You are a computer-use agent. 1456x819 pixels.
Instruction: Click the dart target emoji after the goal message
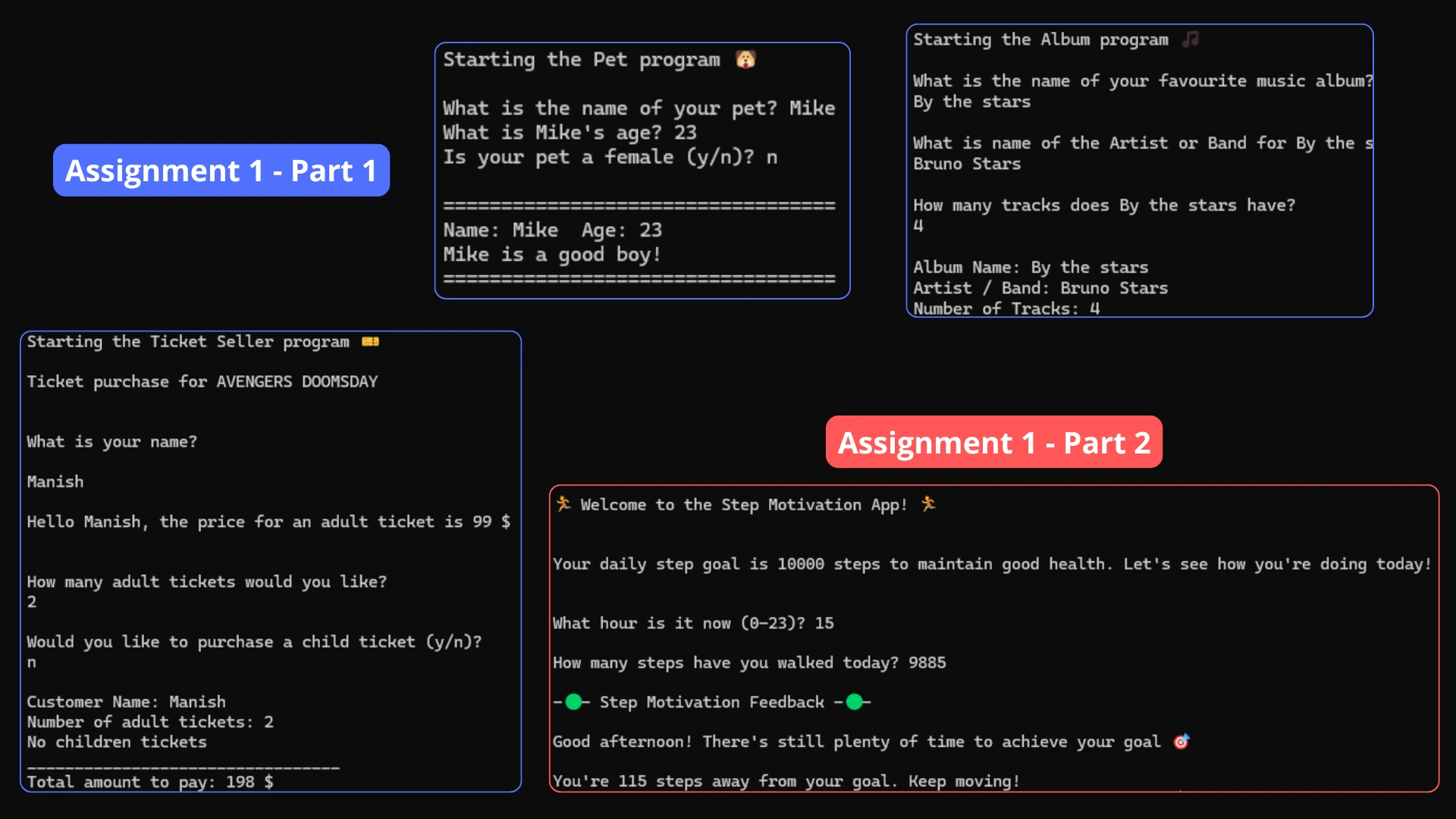click(1181, 742)
